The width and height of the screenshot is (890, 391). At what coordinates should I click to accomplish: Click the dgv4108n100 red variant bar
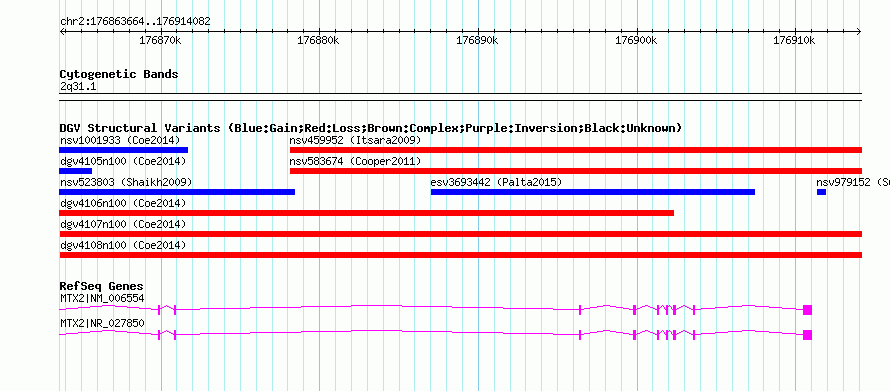461,255
